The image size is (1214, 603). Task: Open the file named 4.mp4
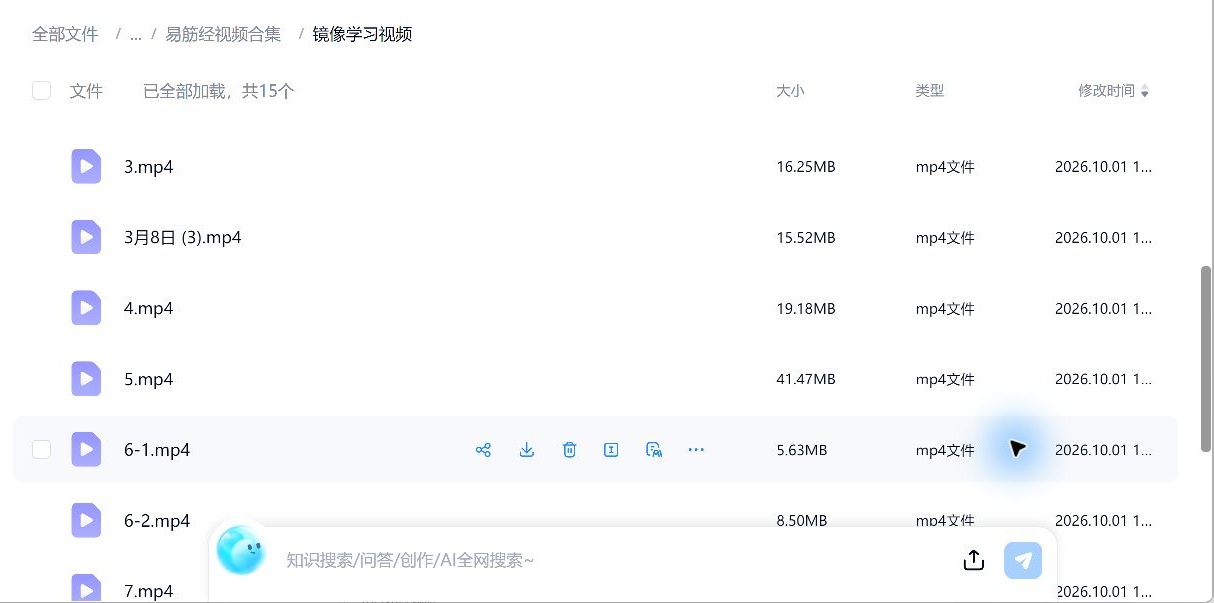click(x=148, y=309)
